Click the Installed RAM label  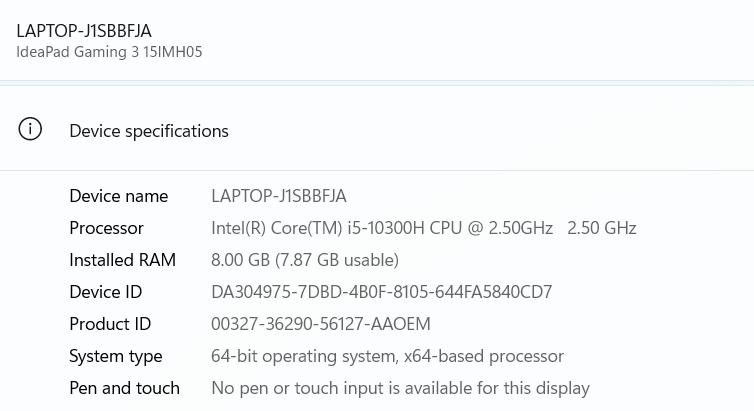click(122, 260)
